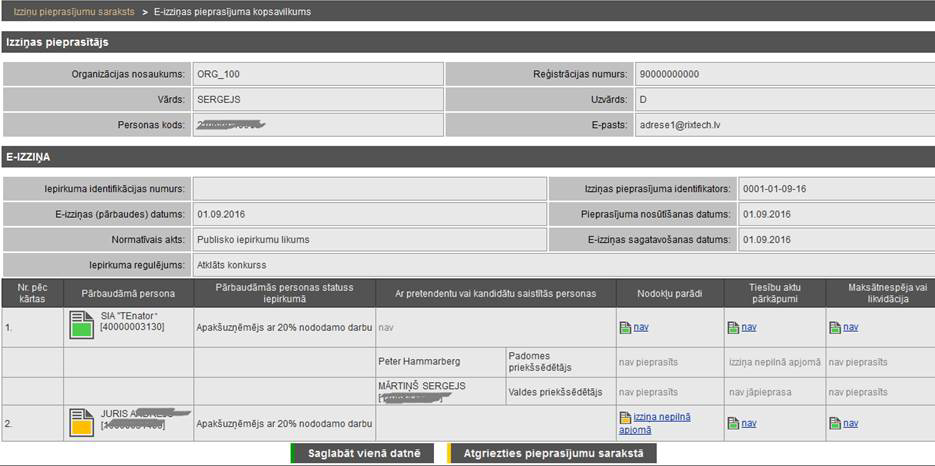Open the Tiesību aktu pārkāpumi icon in row 1
935x466 pixels.
(x=733, y=327)
